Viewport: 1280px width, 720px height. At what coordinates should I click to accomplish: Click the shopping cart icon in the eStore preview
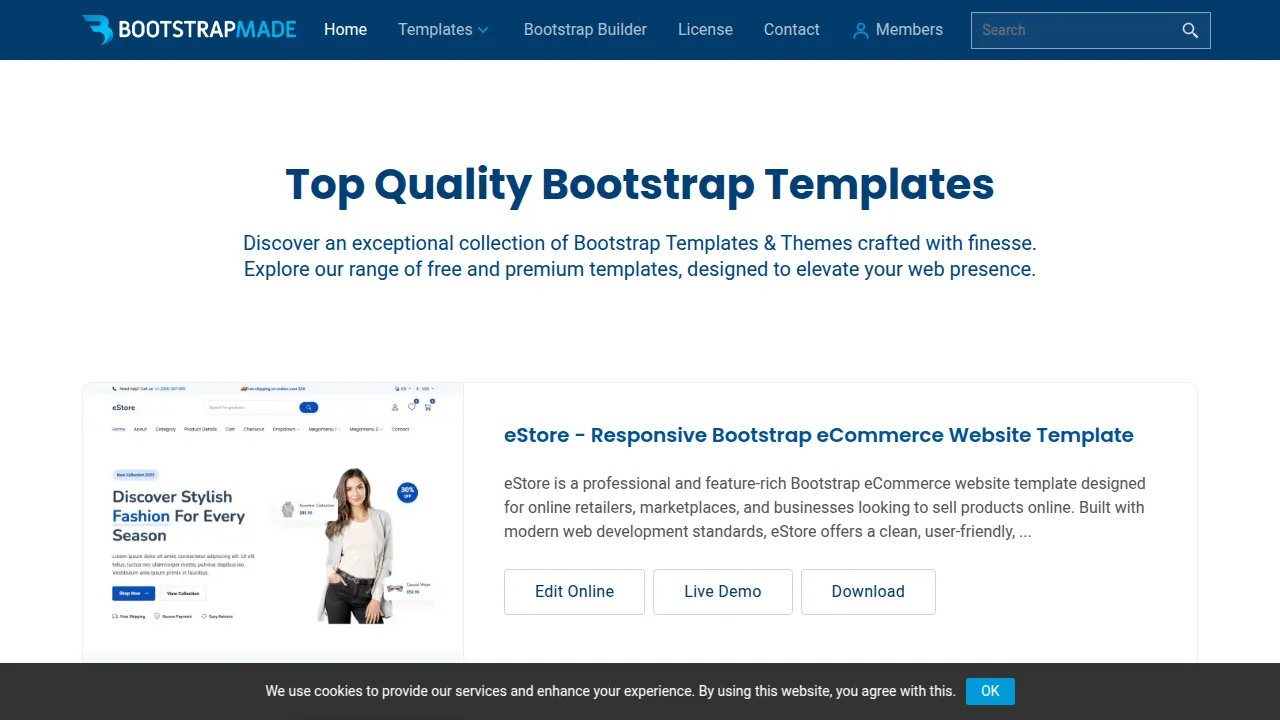point(428,407)
